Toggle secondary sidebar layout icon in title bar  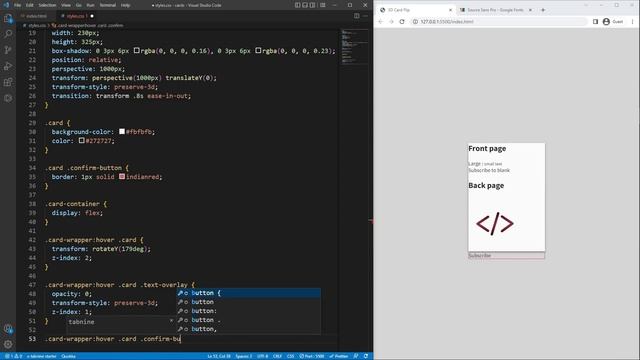312,5
